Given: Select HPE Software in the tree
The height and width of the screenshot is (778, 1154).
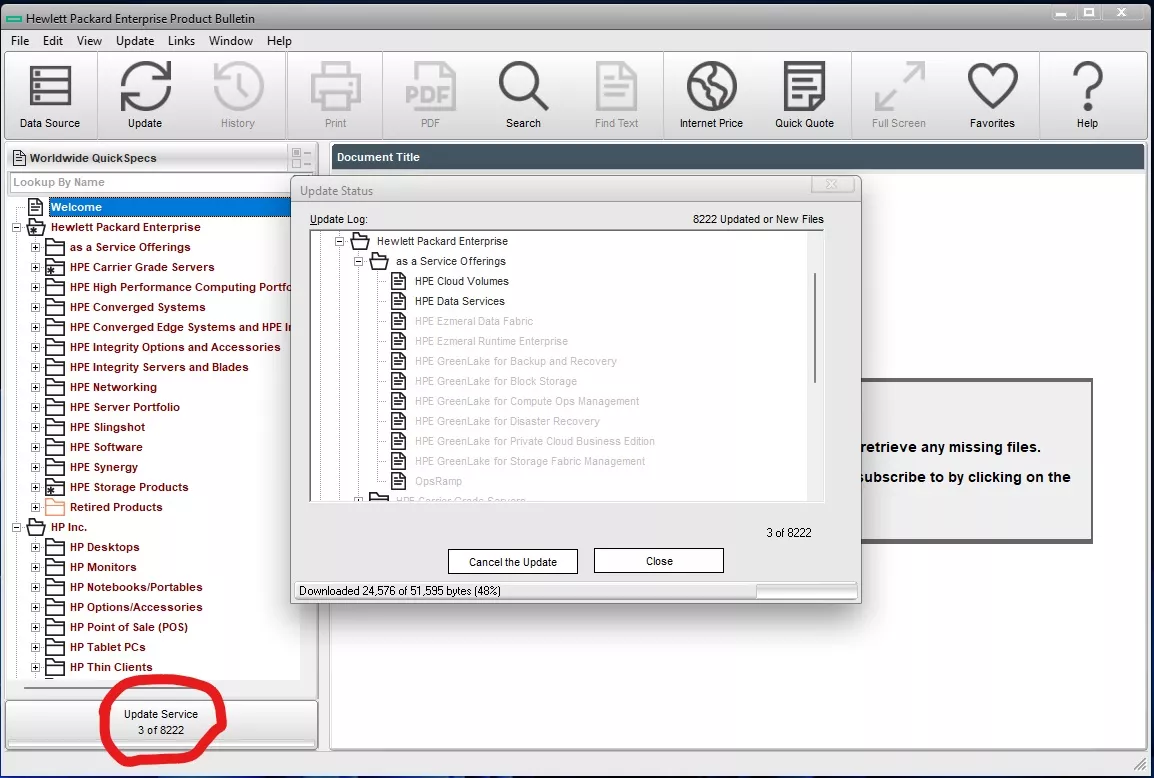Looking at the screenshot, I should click(x=106, y=448).
